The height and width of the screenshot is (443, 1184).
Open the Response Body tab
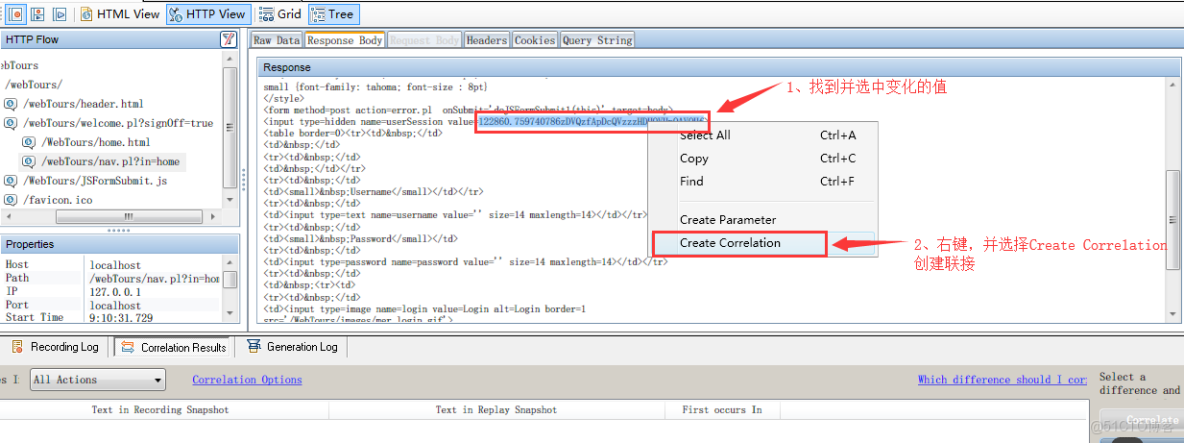pos(344,41)
